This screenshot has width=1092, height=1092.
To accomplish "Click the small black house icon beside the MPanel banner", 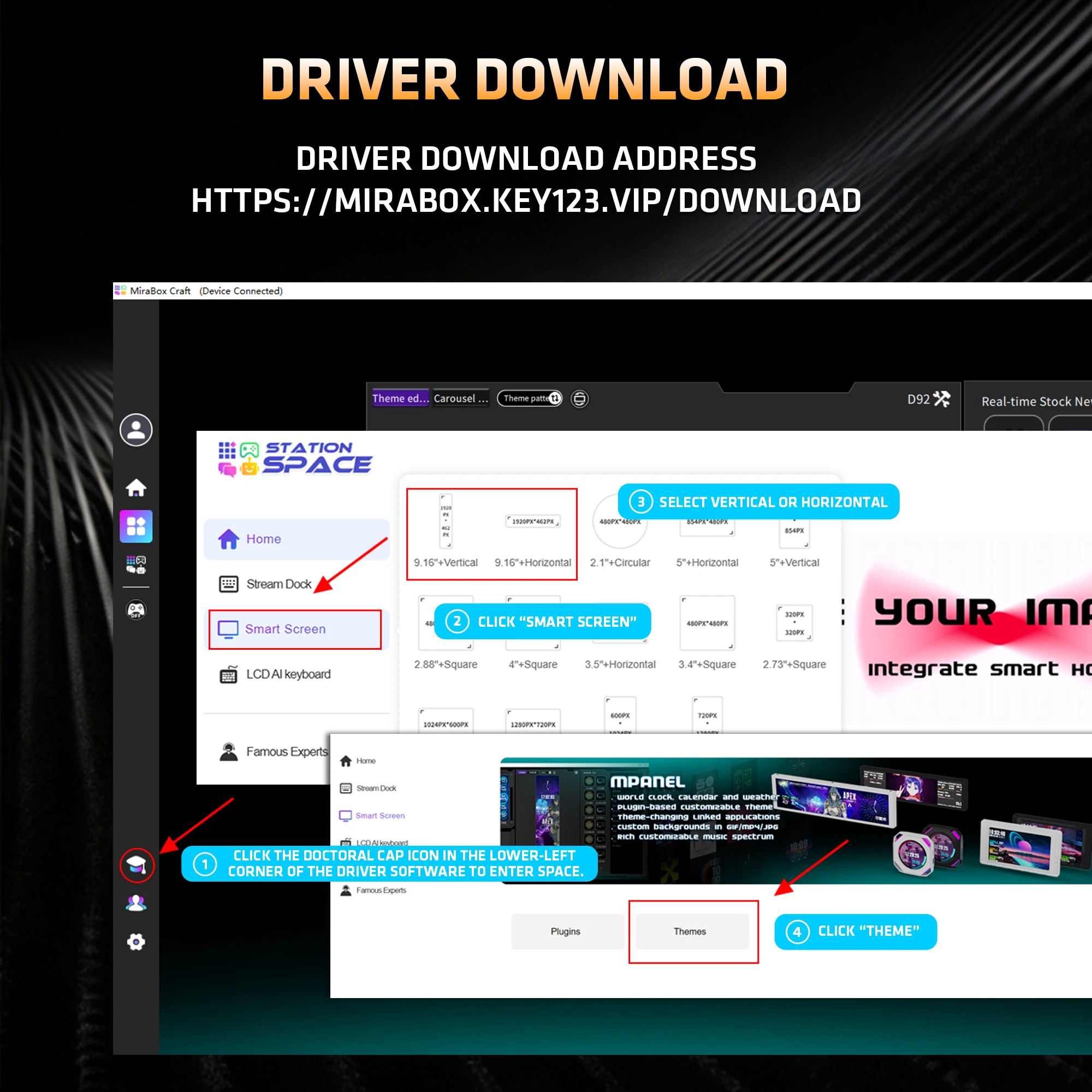I will pyautogui.click(x=346, y=761).
